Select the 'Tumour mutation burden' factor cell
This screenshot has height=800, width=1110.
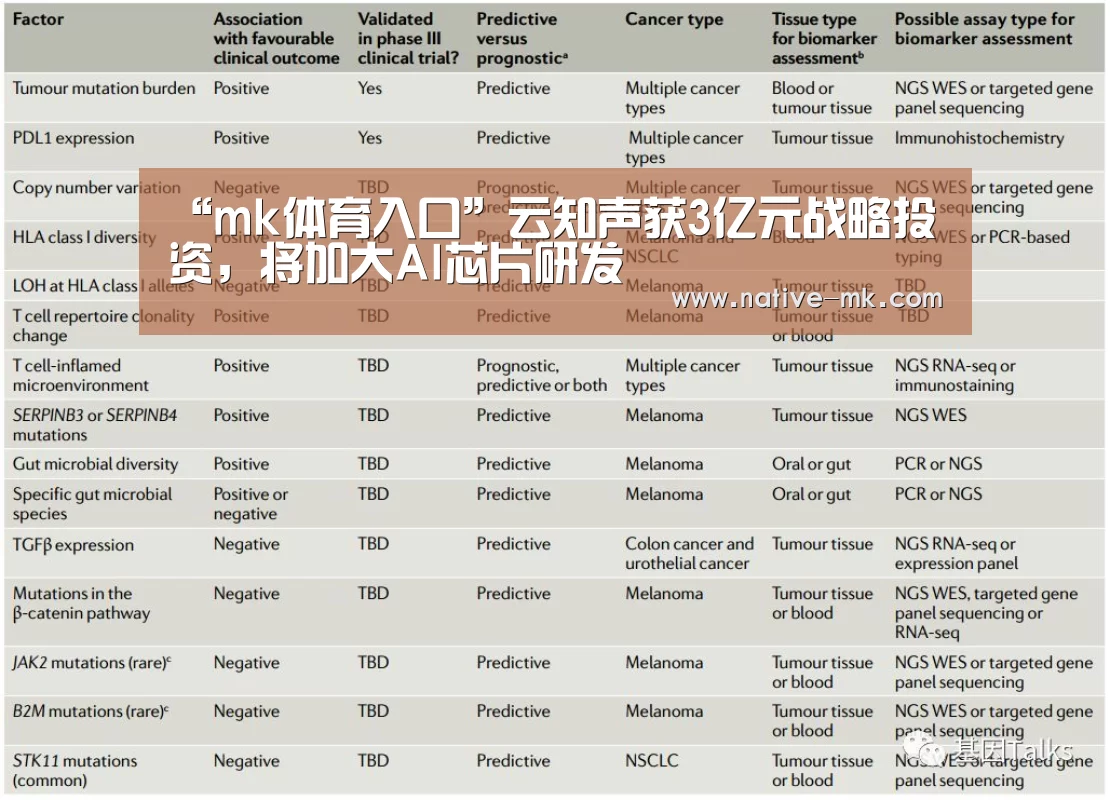pyautogui.click(x=103, y=88)
